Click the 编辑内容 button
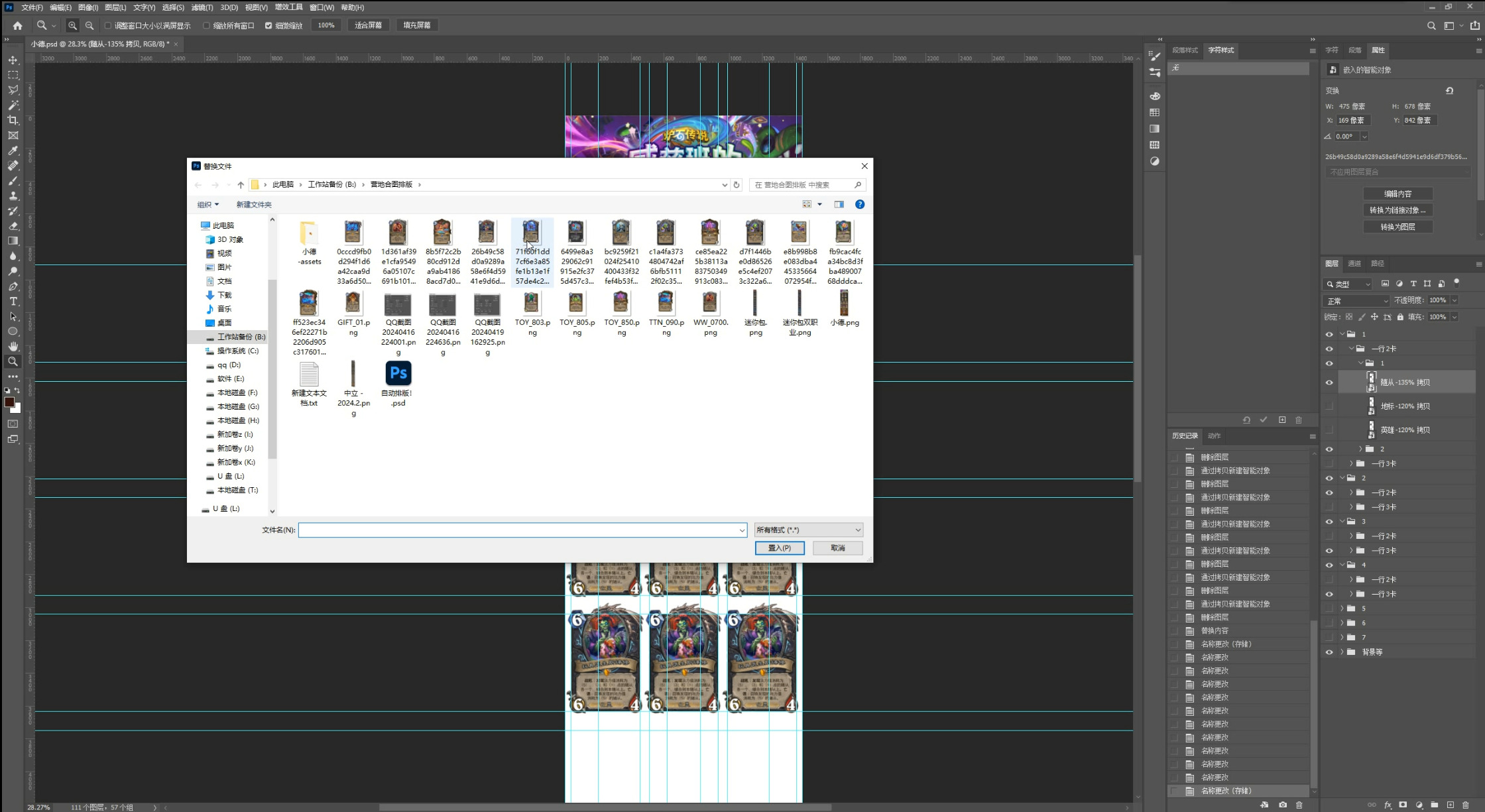This screenshot has width=1485, height=812. [1397, 194]
